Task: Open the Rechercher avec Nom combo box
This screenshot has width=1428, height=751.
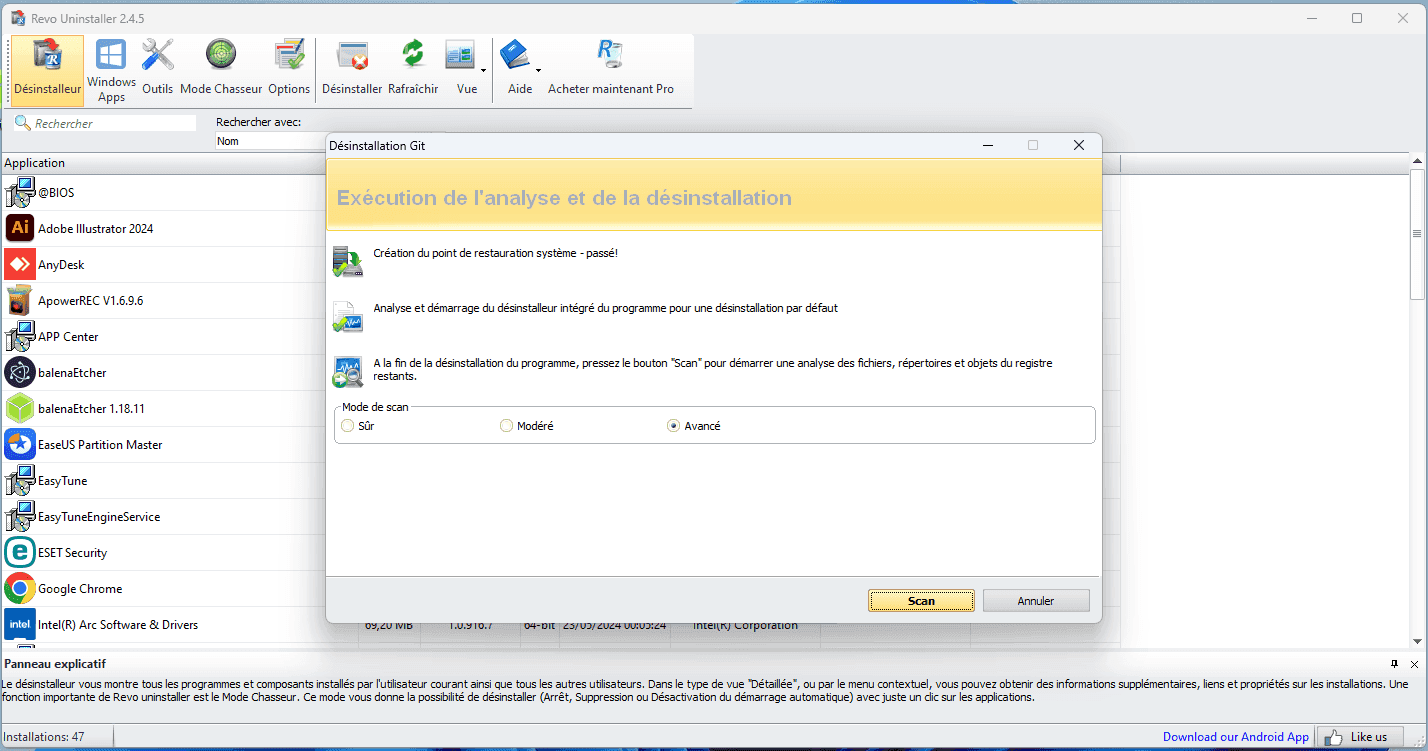Action: click(x=272, y=141)
